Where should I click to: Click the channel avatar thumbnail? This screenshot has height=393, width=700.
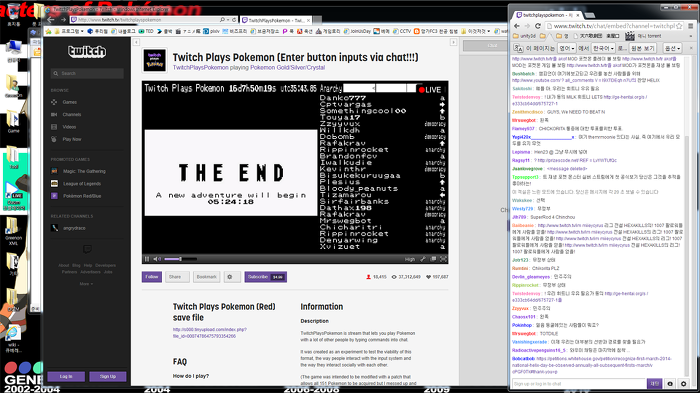(154, 60)
